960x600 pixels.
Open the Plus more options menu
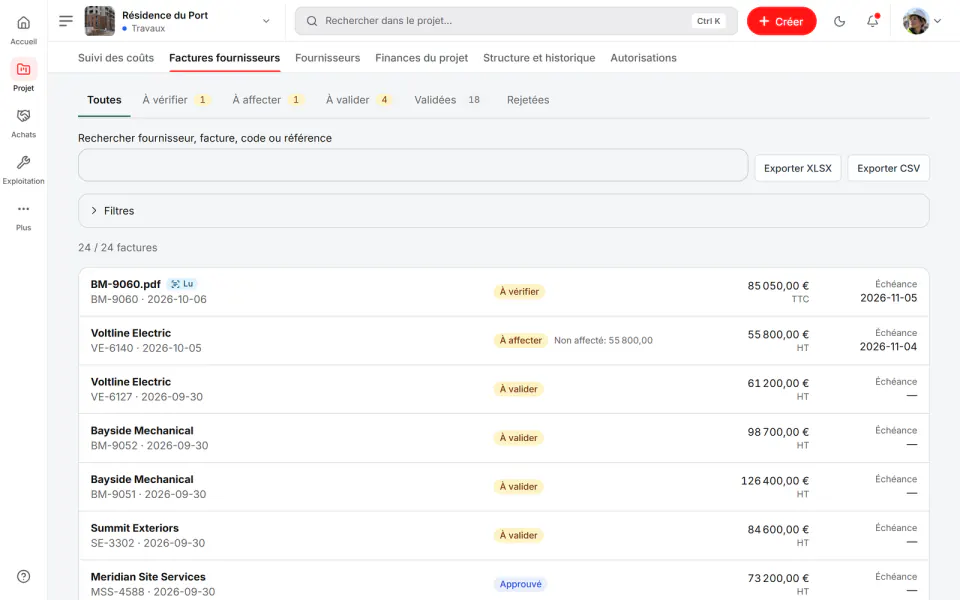(23, 216)
